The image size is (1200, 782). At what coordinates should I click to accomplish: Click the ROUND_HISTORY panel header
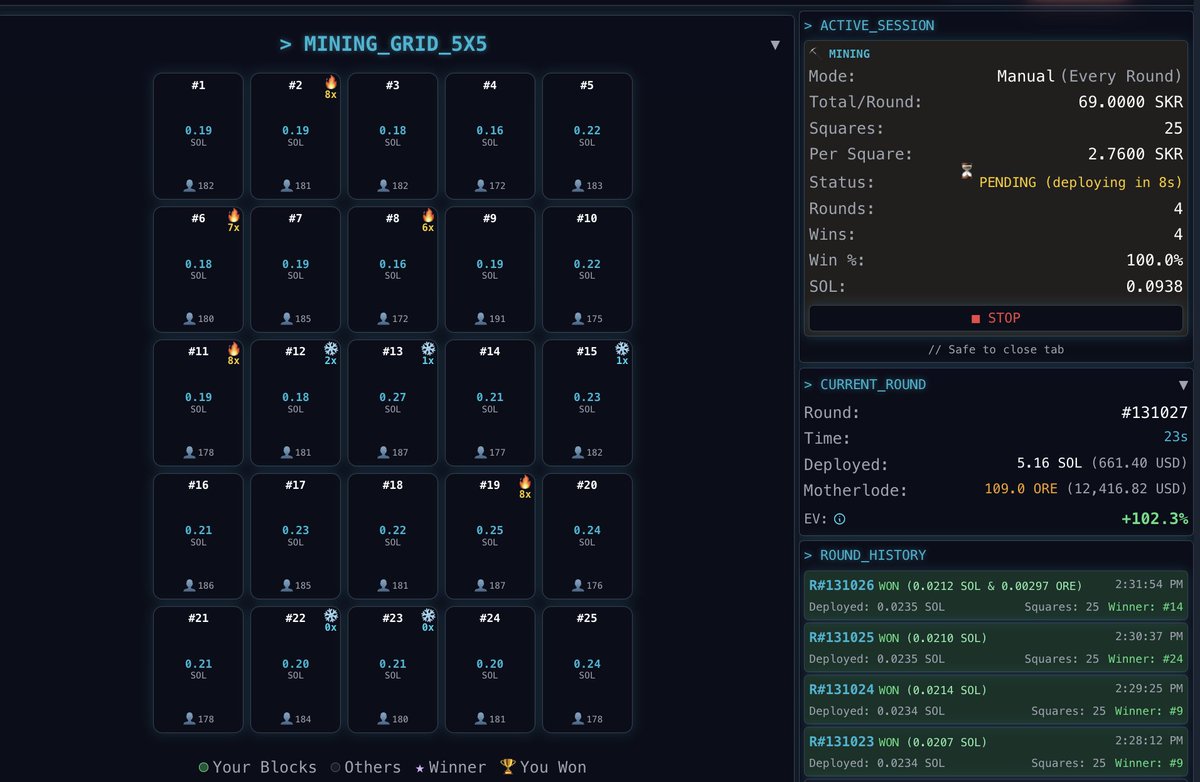(864, 555)
